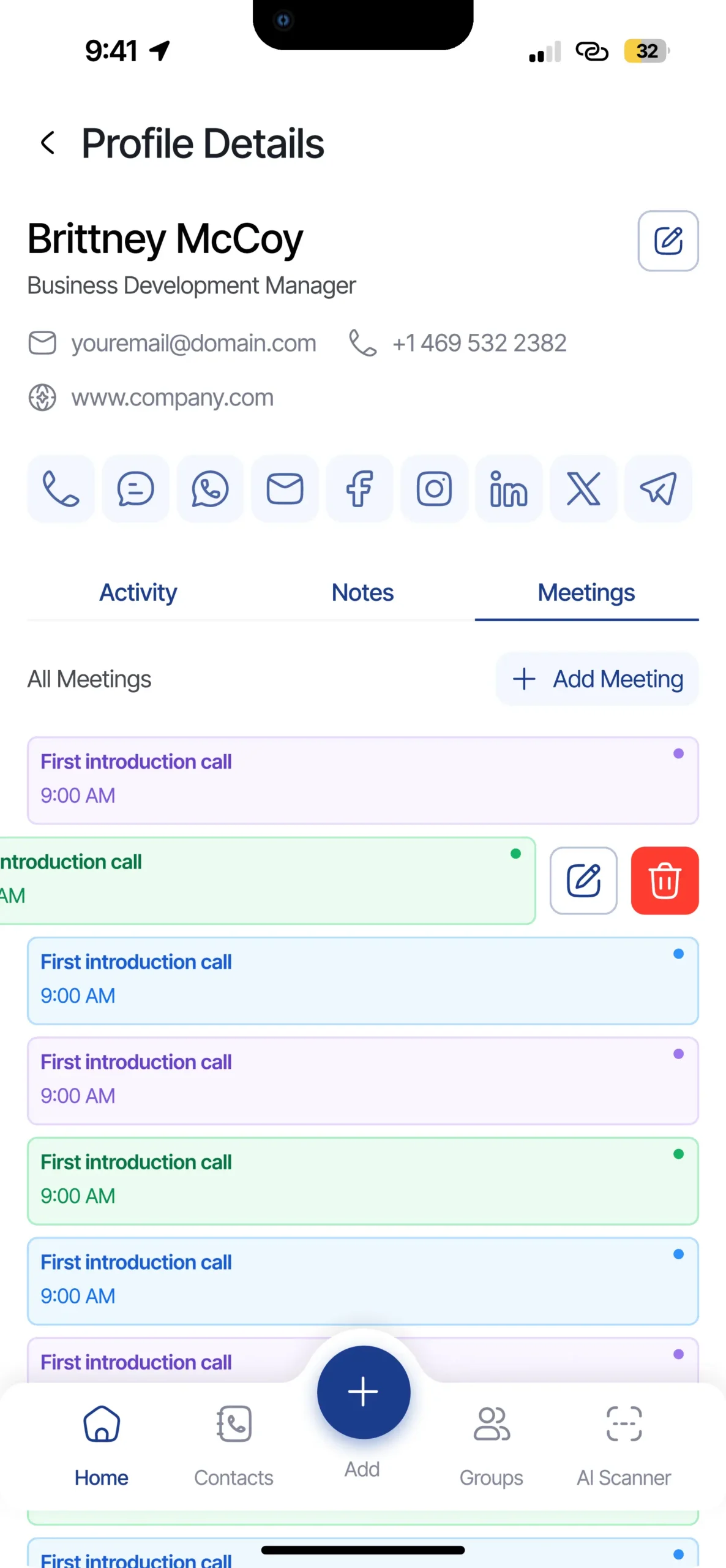Open www.company.com website link
The image size is (726, 1568).
pyautogui.click(x=172, y=398)
